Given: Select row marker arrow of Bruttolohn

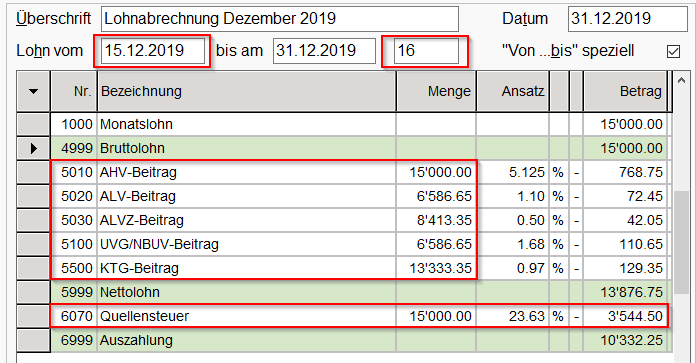Looking at the screenshot, I should 33,148.
